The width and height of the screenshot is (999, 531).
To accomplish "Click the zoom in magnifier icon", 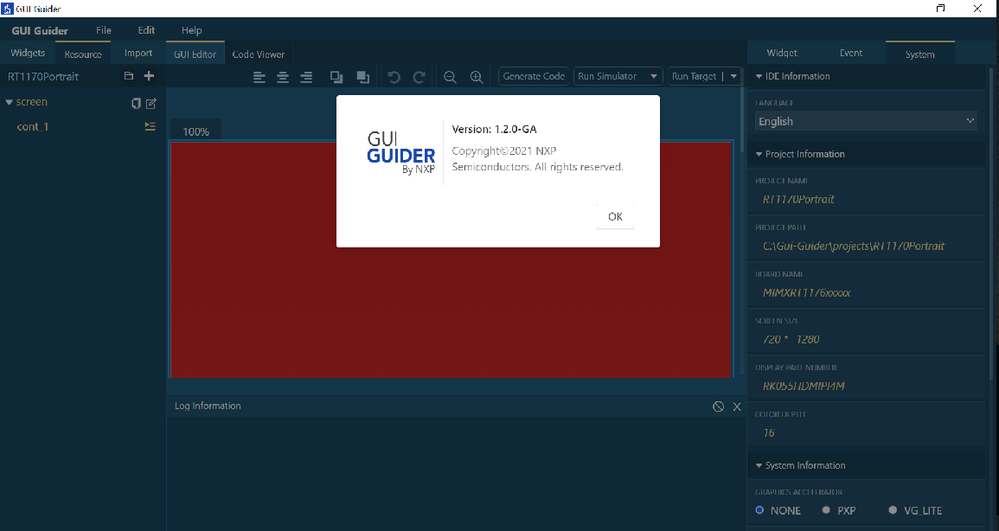I will click(477, 77).
